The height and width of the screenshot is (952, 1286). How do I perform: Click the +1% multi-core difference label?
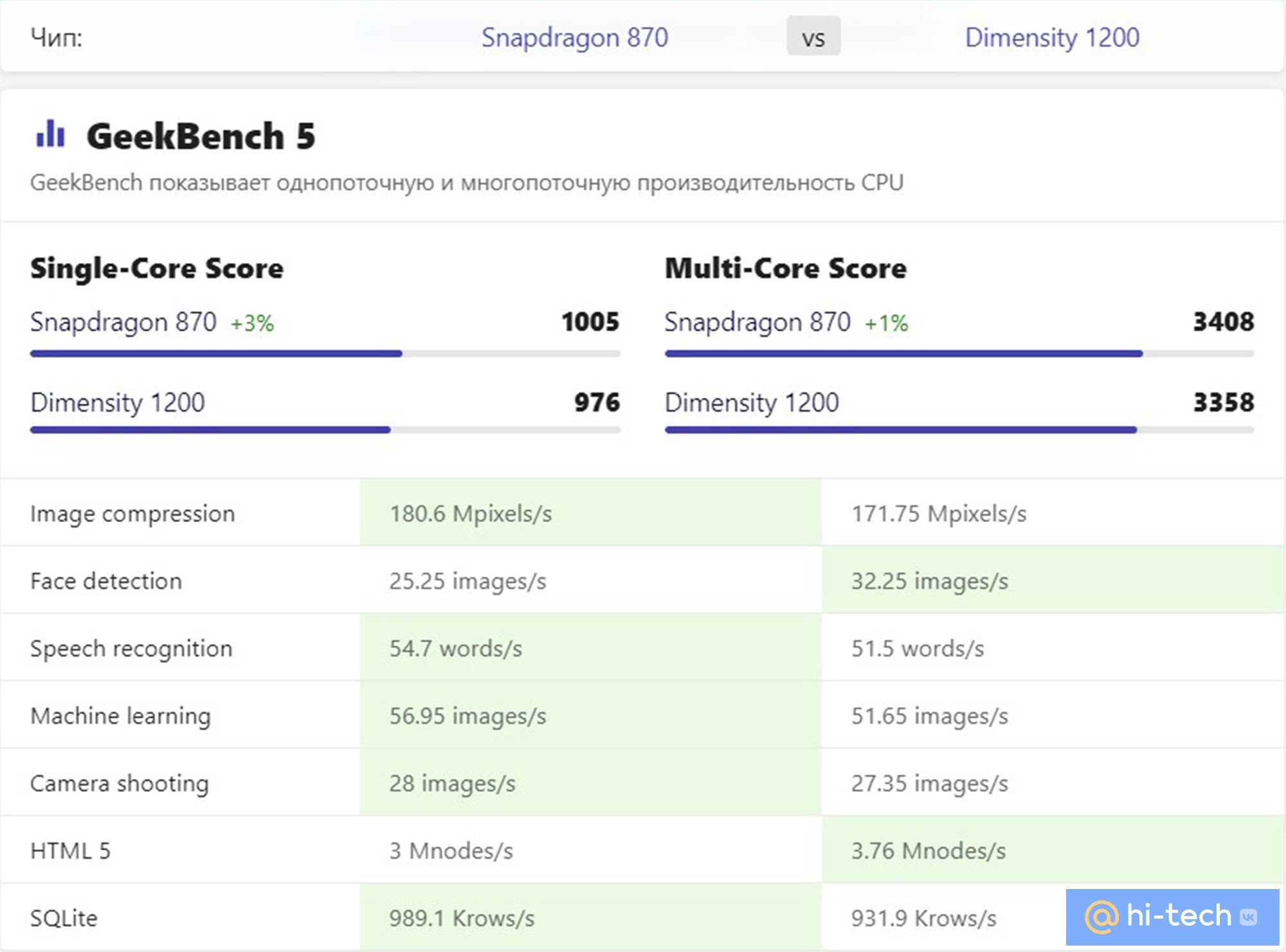click(886, 323)
